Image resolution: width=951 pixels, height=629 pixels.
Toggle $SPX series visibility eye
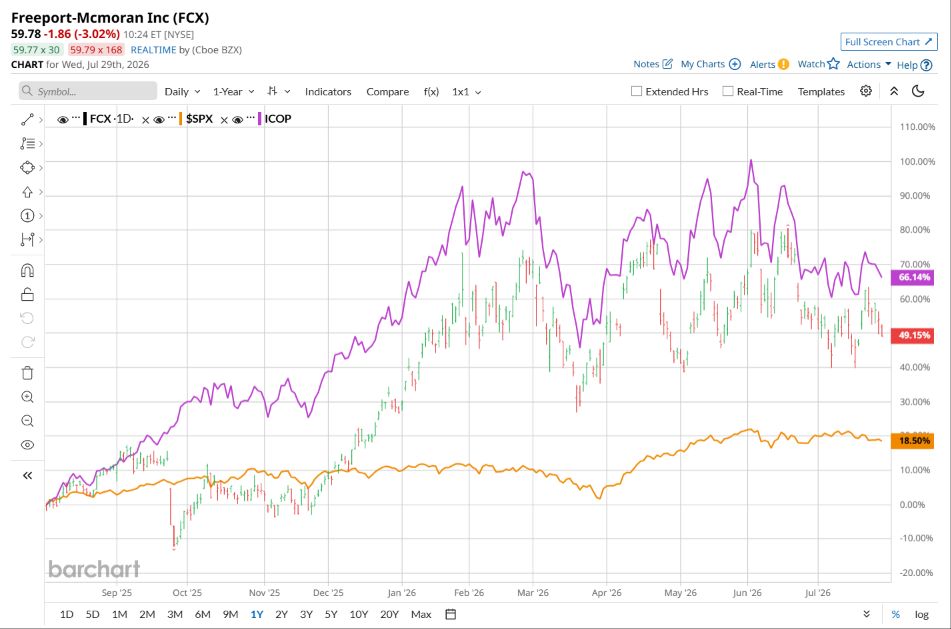[159, 120]
